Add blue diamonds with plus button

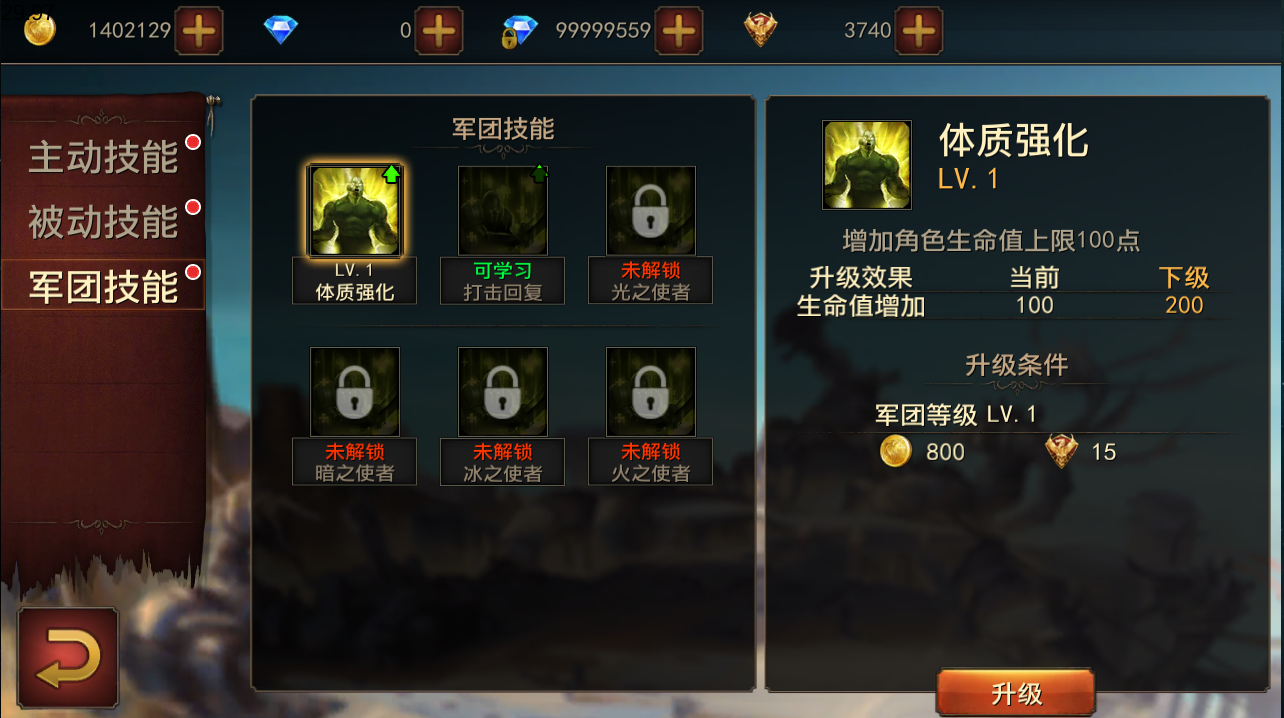[x=439, y=31]
